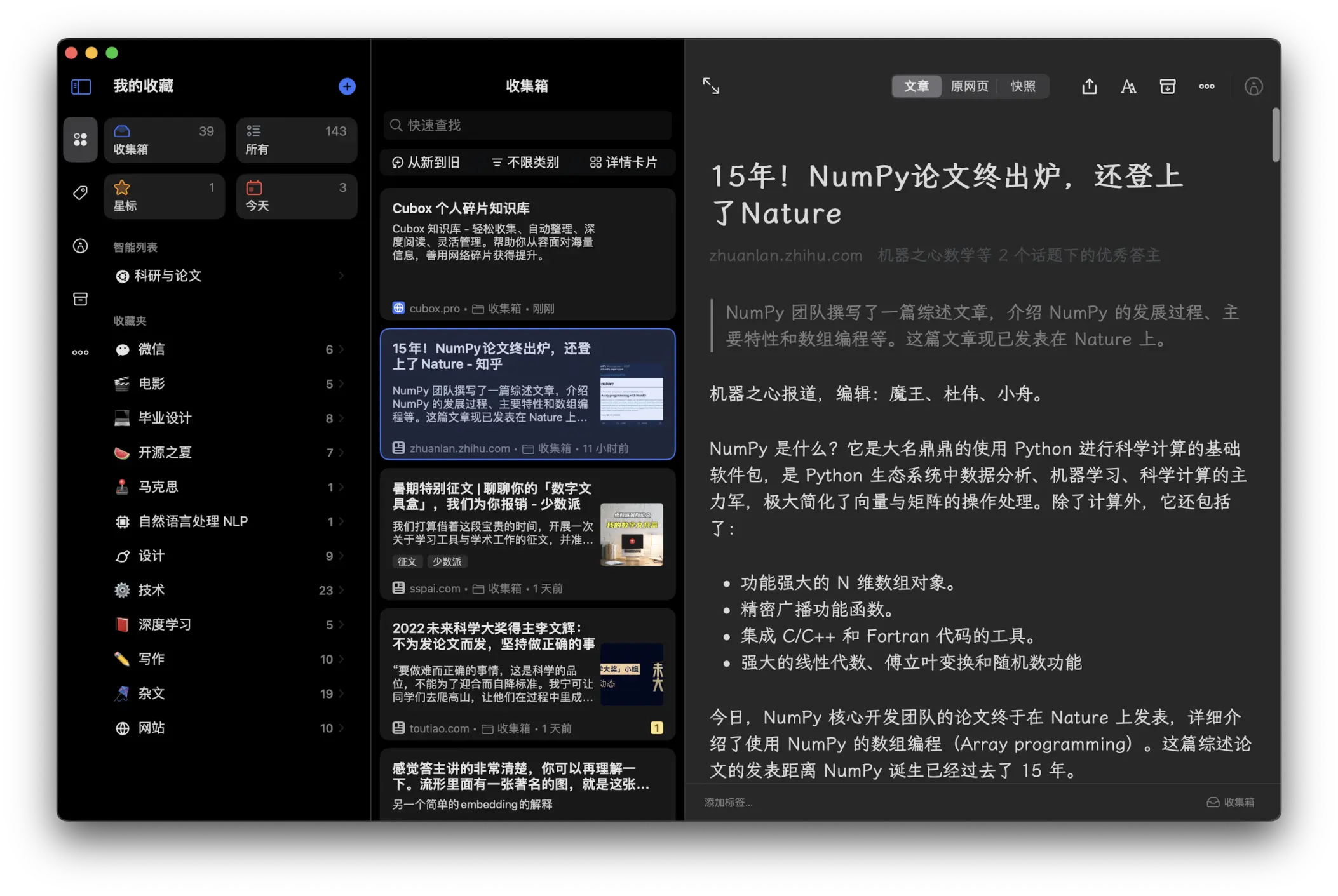Image resolution: width=1338 pixels, height=896 pixels.
Task: Open the 星标 starred card
Action: (x=165, y=196)
